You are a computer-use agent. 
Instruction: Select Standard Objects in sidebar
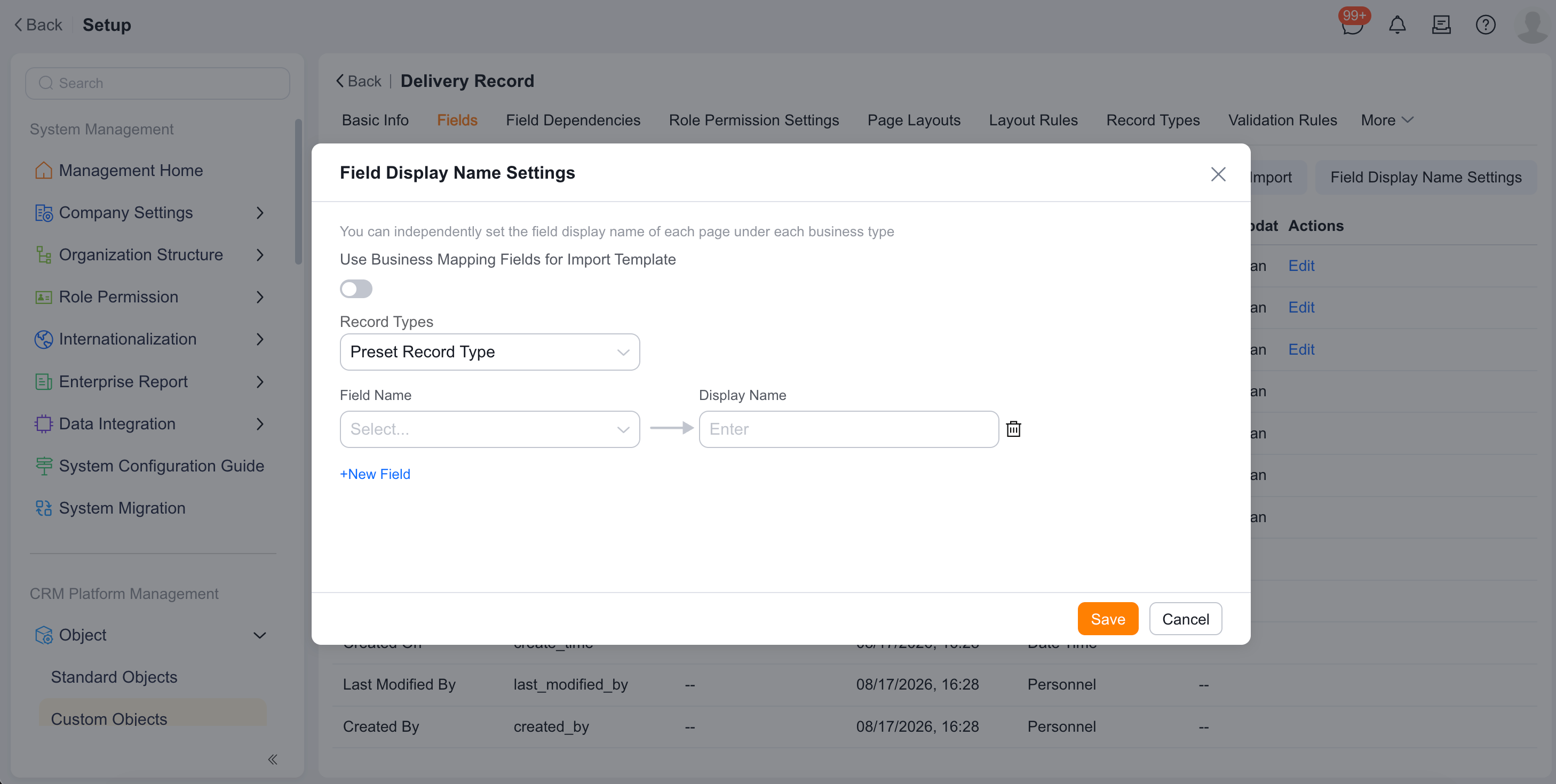point(114,677)
